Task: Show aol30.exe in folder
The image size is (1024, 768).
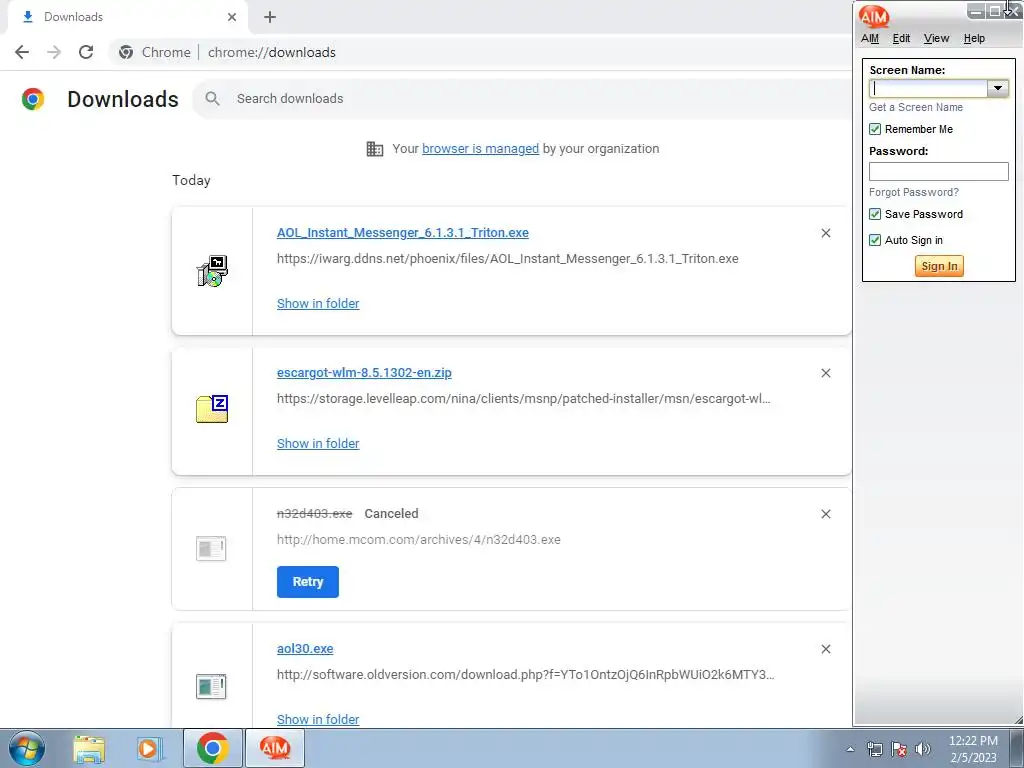Action: coord(318,719)
